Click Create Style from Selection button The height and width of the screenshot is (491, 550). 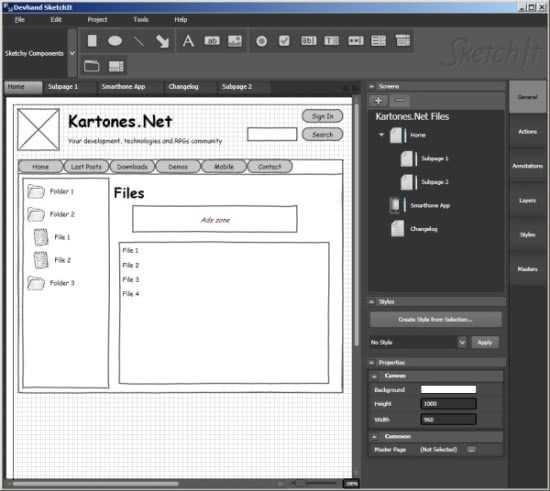click(x=435, y=320)
